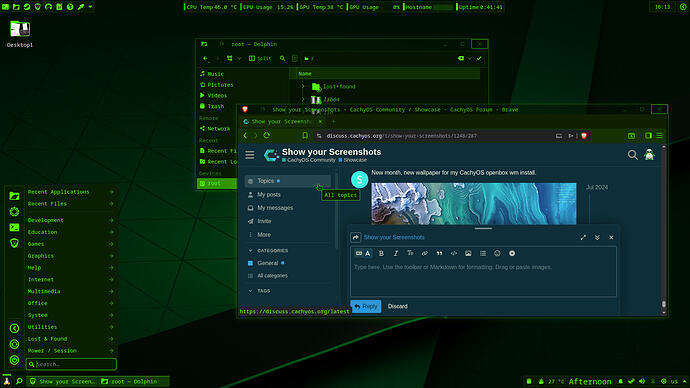
Task: Open notifications bell in system tray
Action: click(620, 381)
